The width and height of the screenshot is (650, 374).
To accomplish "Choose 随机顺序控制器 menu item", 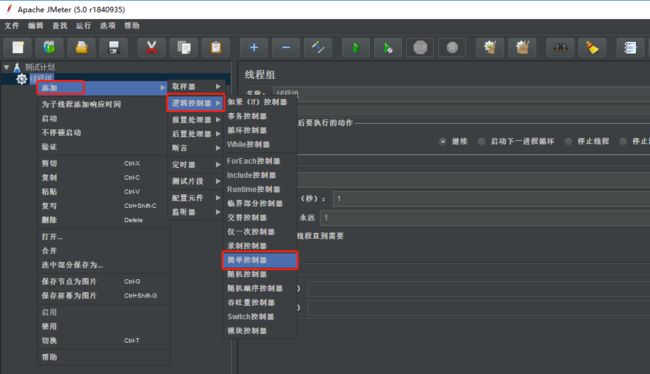I will point(260,288).
